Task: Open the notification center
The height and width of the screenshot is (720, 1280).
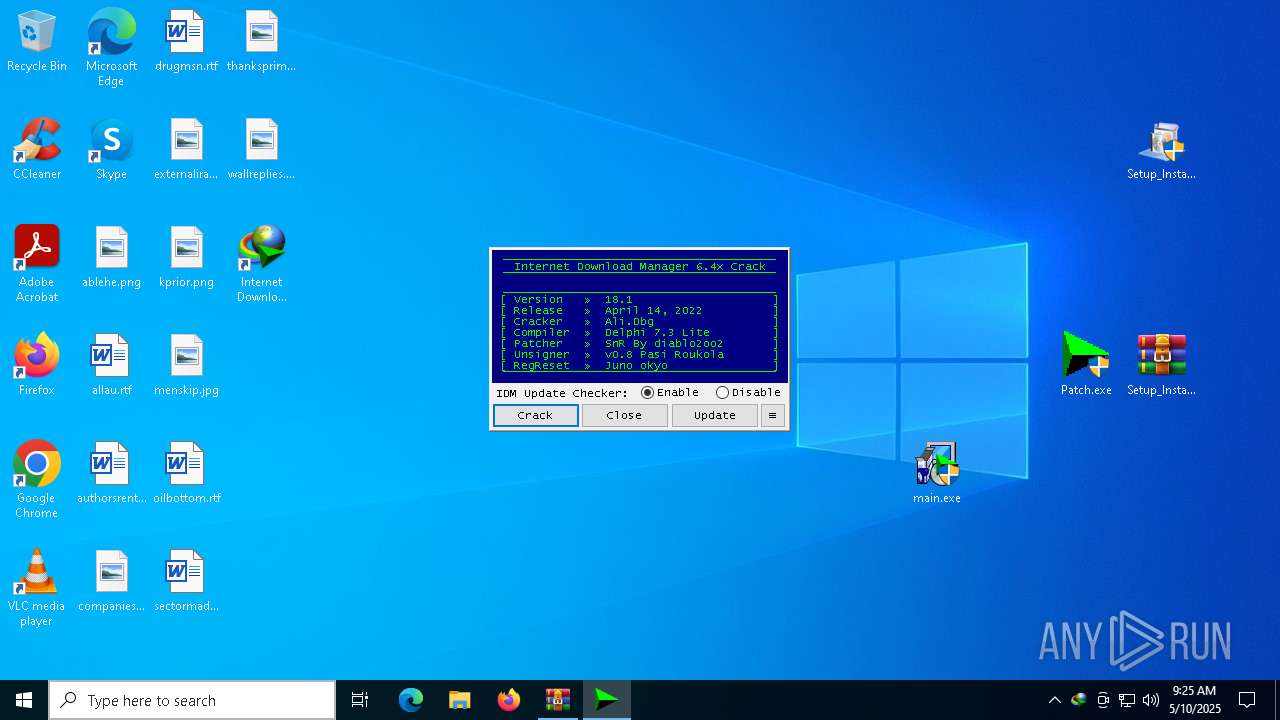Action: click(1247, 700)
